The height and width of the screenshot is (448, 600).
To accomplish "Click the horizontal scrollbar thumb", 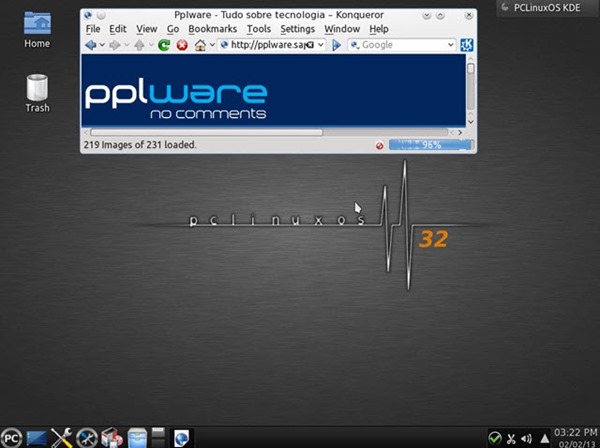I will click(x=207, y=132).
